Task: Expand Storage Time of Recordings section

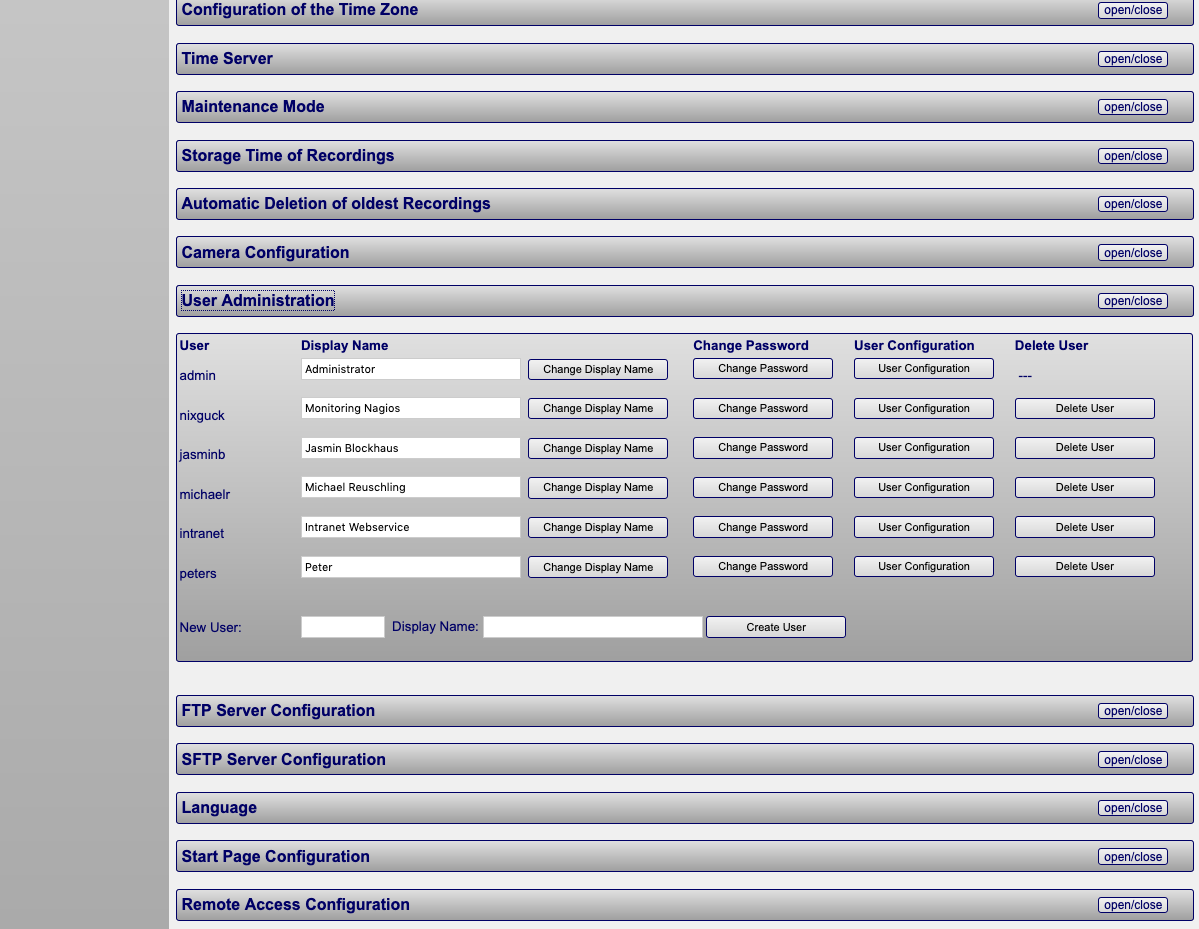Action: [1132, 156]
